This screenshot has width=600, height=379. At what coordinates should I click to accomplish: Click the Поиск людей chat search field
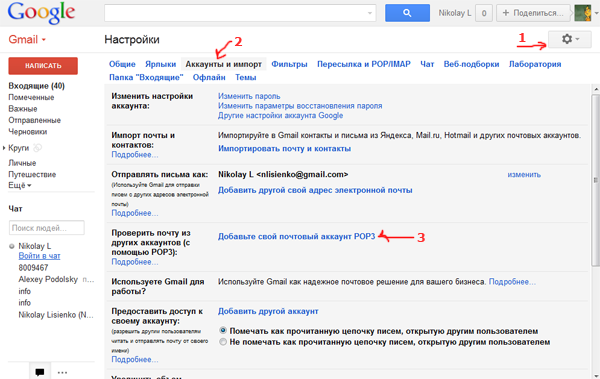click(x=47, y=228)
